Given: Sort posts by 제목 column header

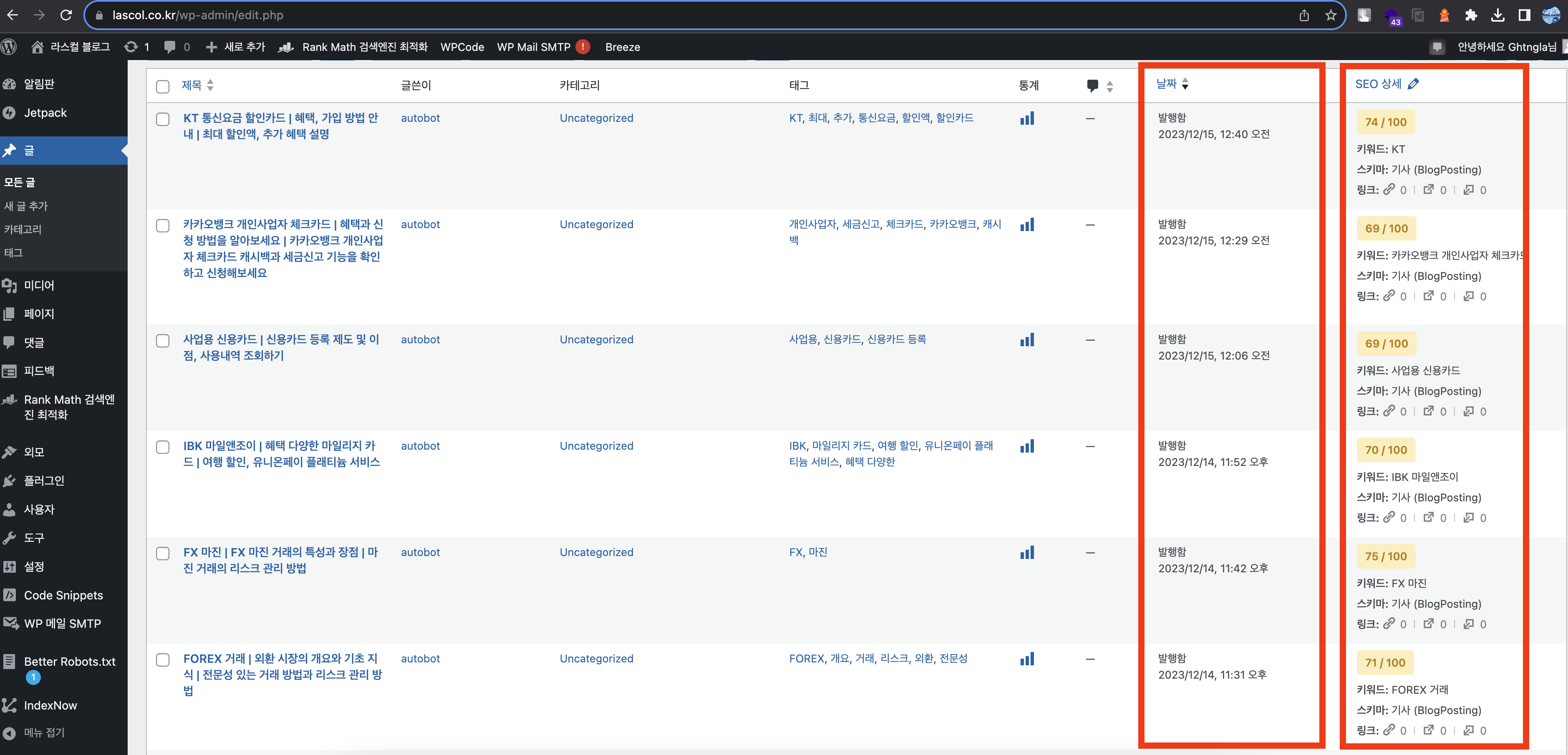Looking at the screenshot, I should [192, 85].
